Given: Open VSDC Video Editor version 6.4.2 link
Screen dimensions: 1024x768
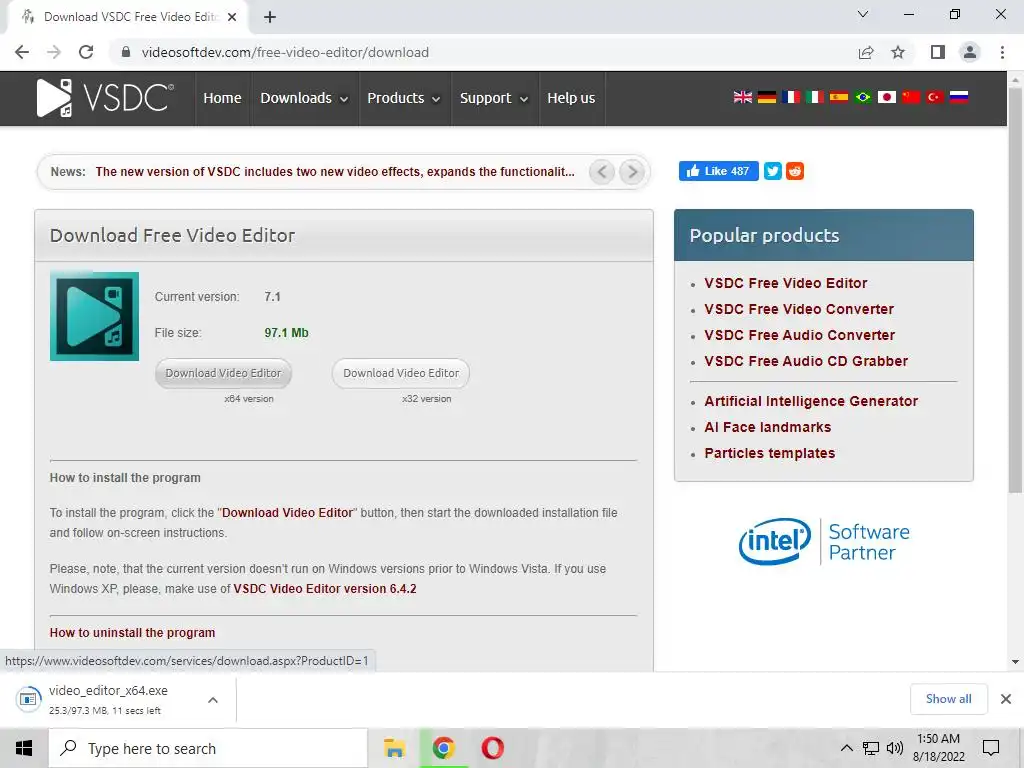Looking at the screenshot, I should pos(325,589).
